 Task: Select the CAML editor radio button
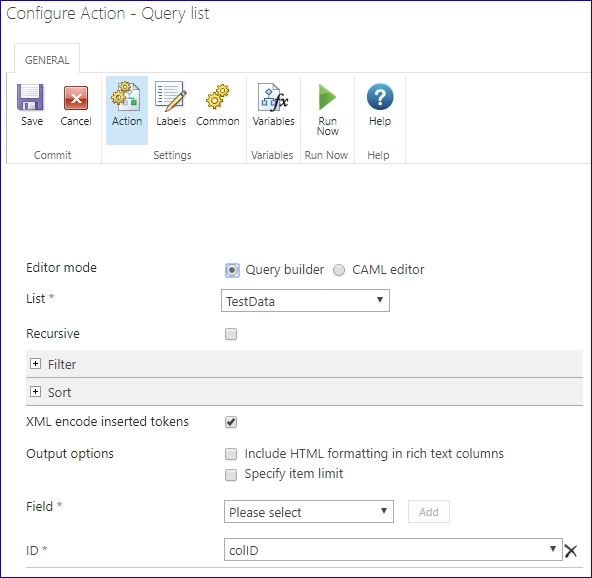(339, 270)
